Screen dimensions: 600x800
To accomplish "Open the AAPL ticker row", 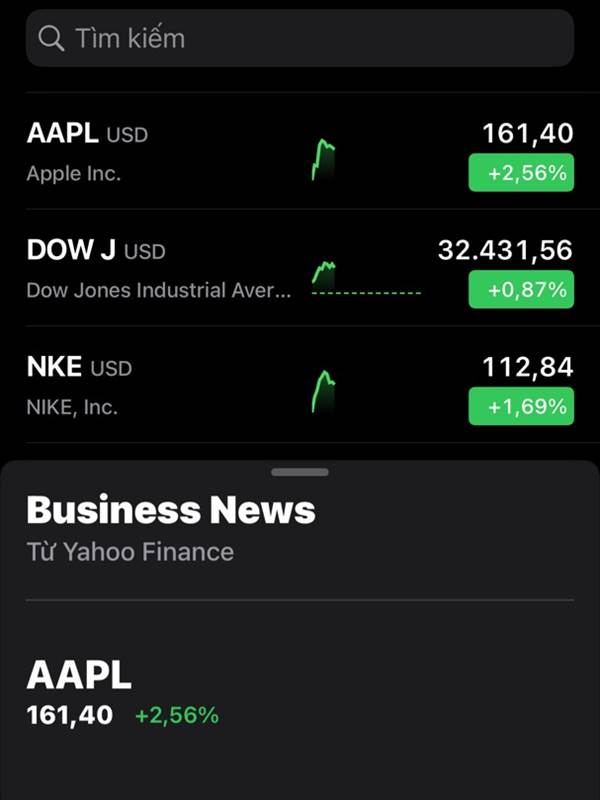I will (300, 151).
